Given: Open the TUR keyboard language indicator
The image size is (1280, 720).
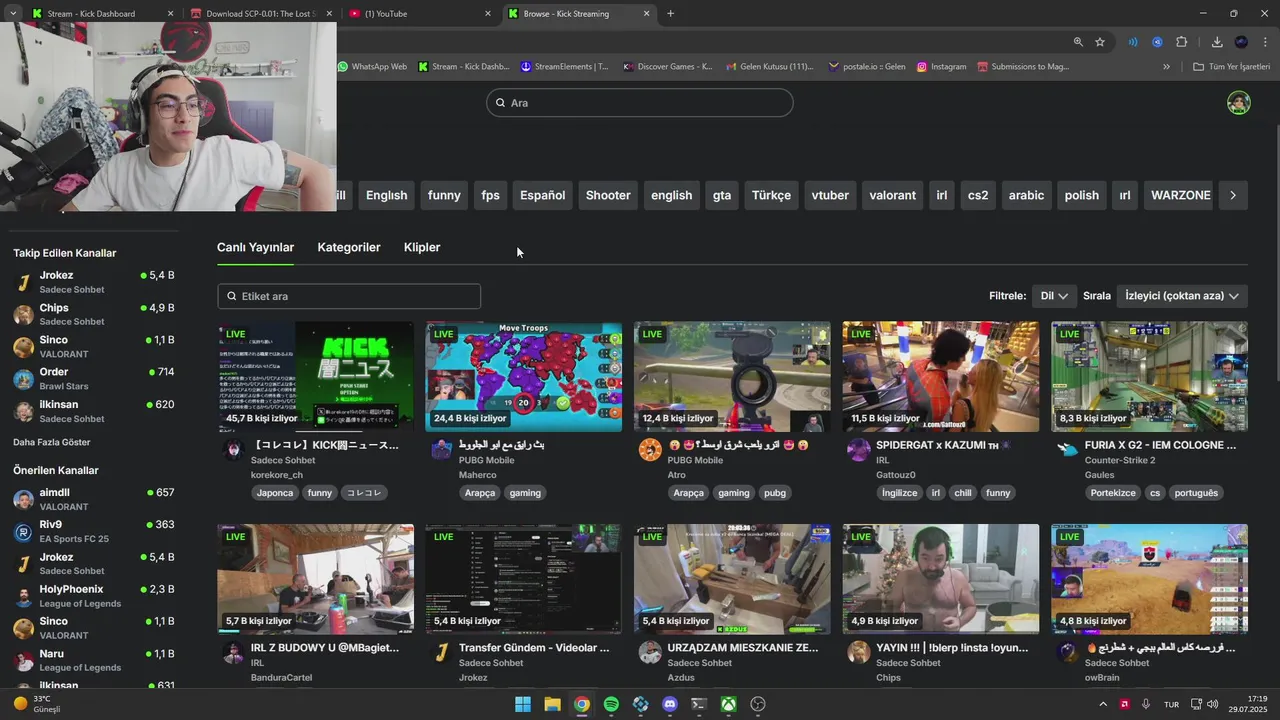Looking at the screenshot, I should [1171, 704].
